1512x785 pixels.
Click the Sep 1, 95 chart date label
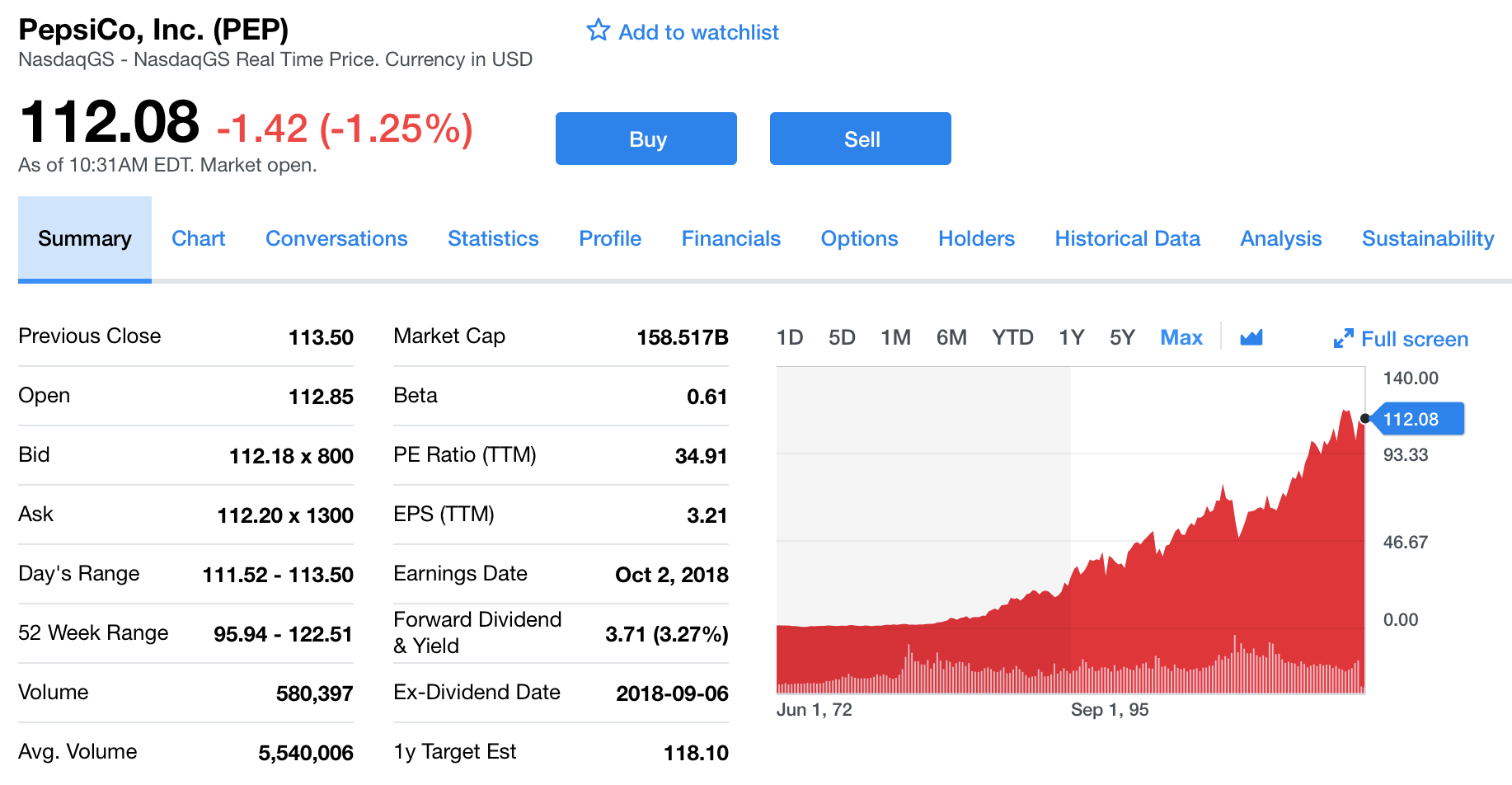[1109, 709]
